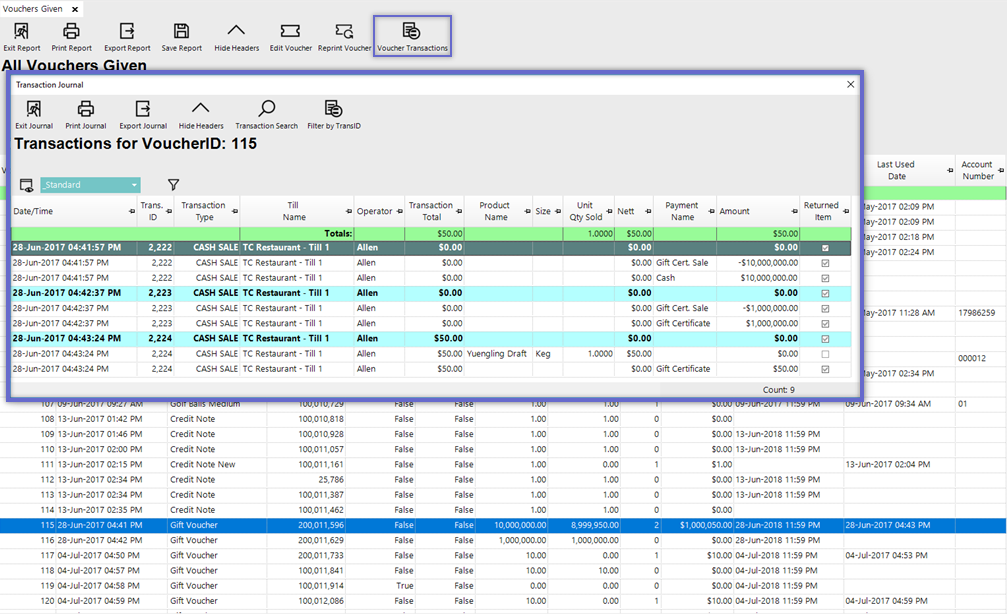Toggle Returned Item checkbox on $50.00 Gift Certificate row

(x=825, y=369)
